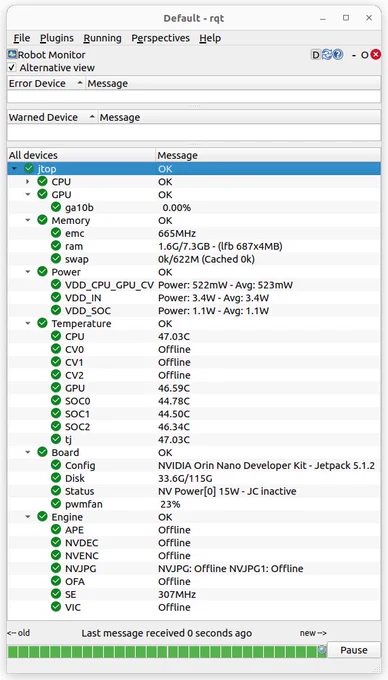Select the CV1 temperature row

click(194, 362)
